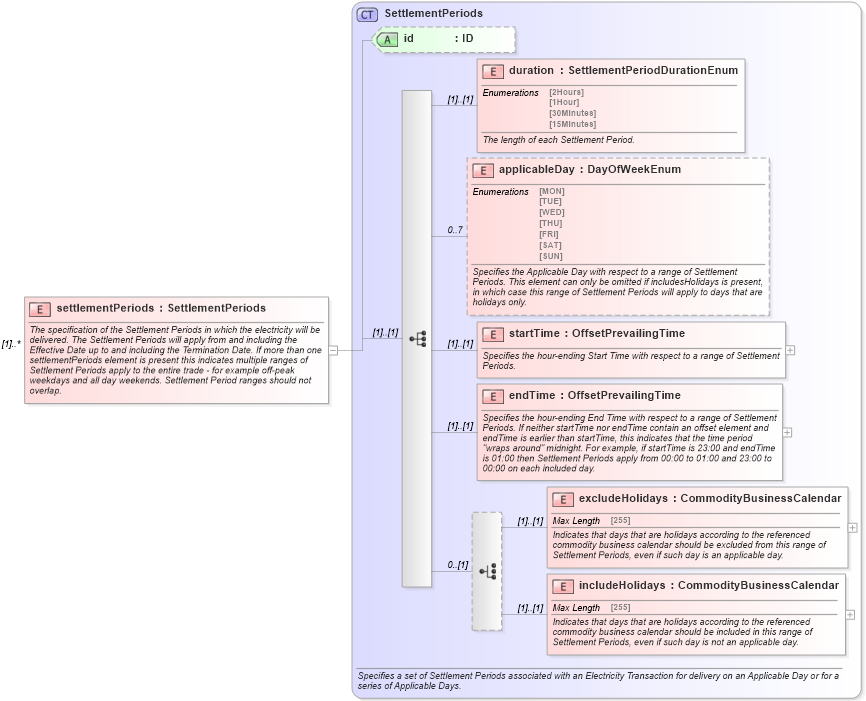The image size is (866, 701).
Task: Select the includeHolidays : CommodityBusinessCalendar label
Action: pyautogui.click(x=709, y=586)
